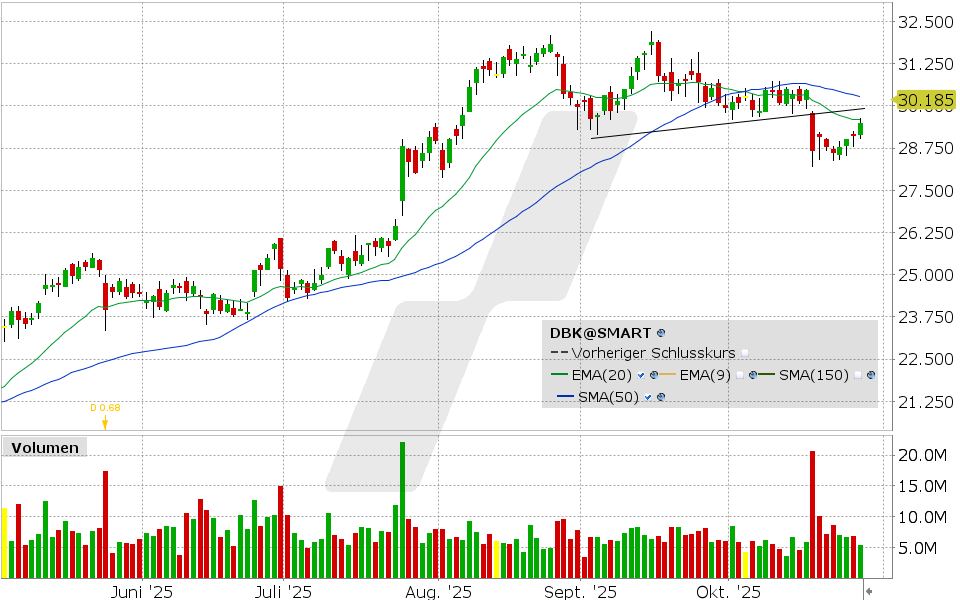Click the yellow dividend marker D 0.68

(x=105, y=407)
